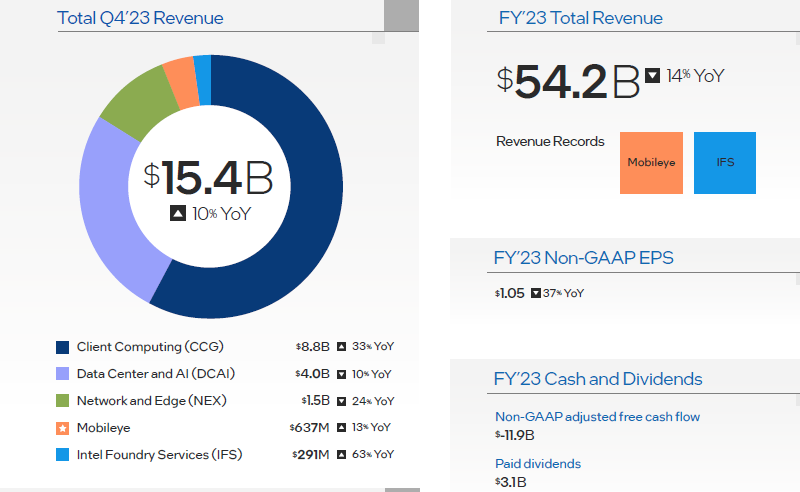This screenshot has width=800, height=492.
Task: Click the up arrow inside the donut chart
Action: (177, 214)
